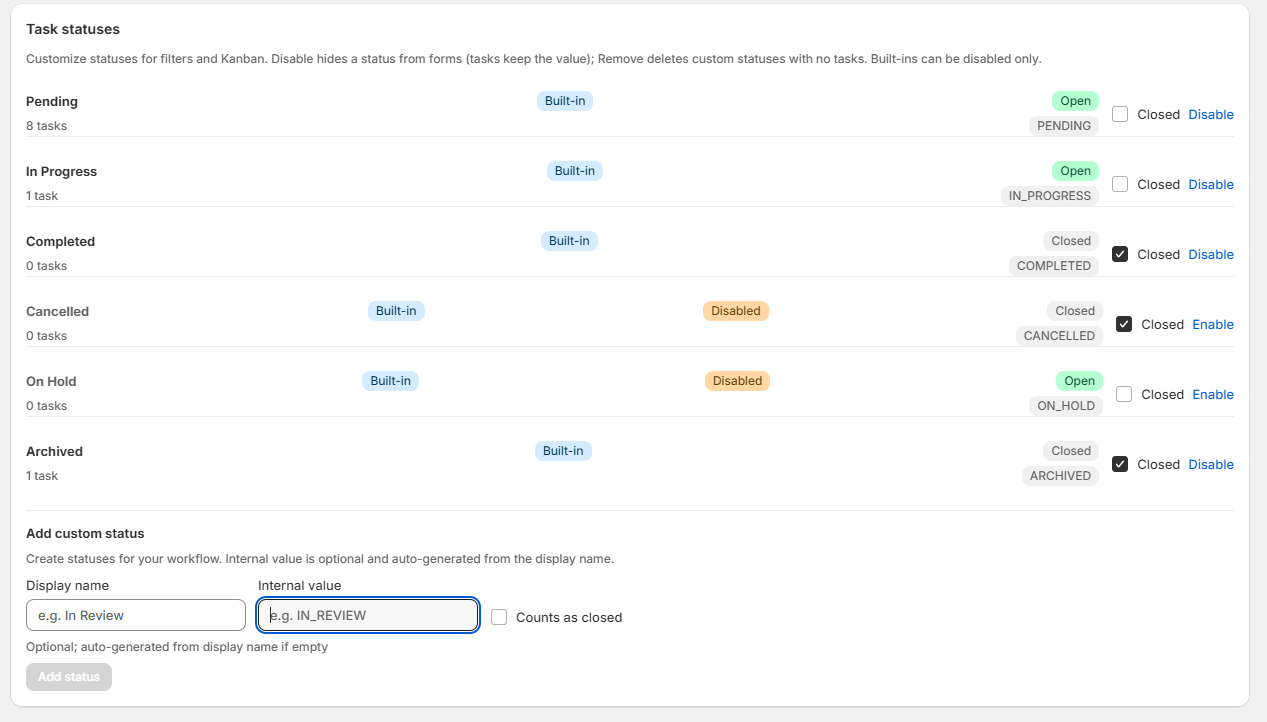Screen dimensions: 1267x722
Task: Click the Disabled badge on Cancelled
Action: coord(736,311)
